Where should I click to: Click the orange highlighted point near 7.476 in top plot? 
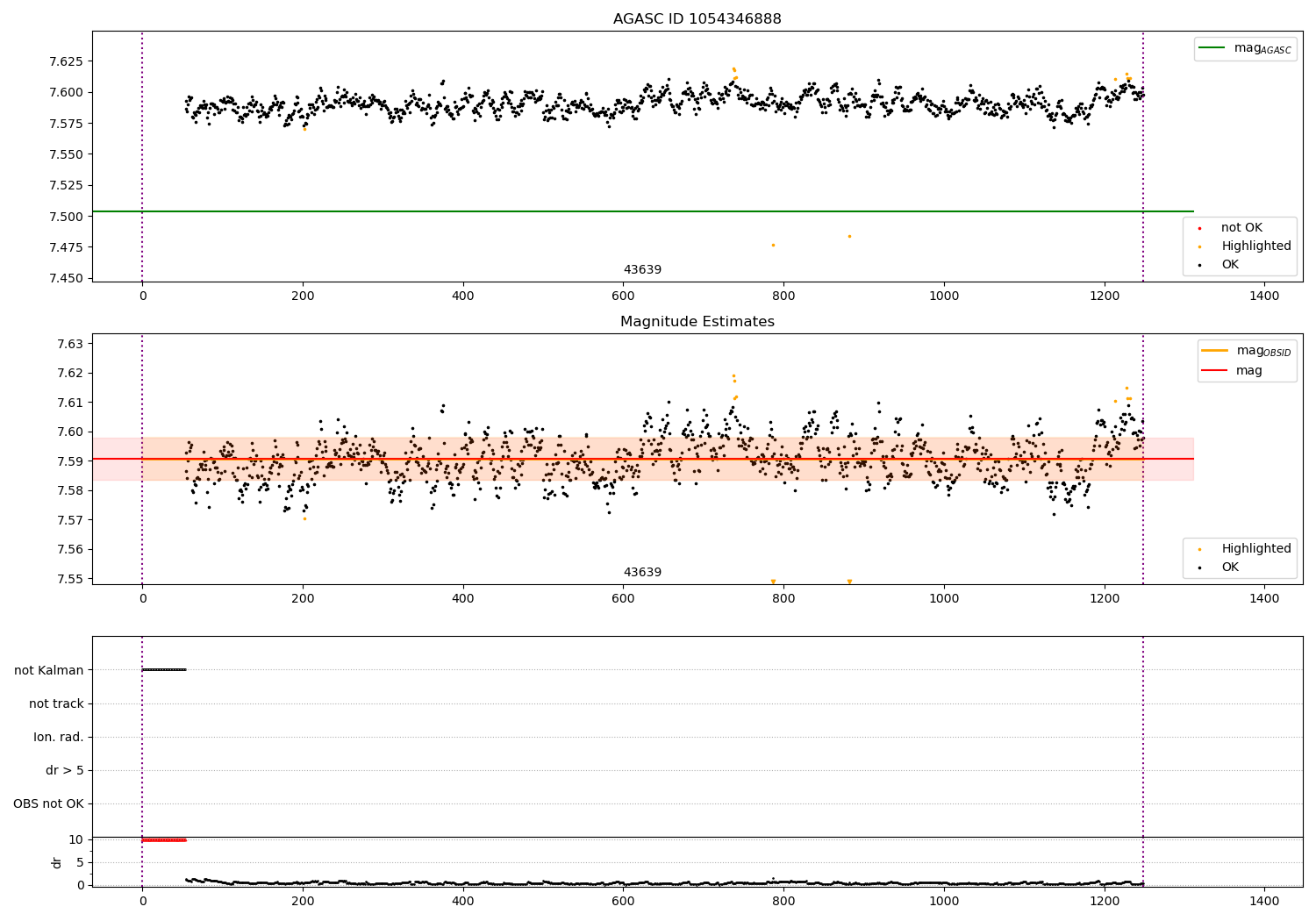[x=773, y=245]
